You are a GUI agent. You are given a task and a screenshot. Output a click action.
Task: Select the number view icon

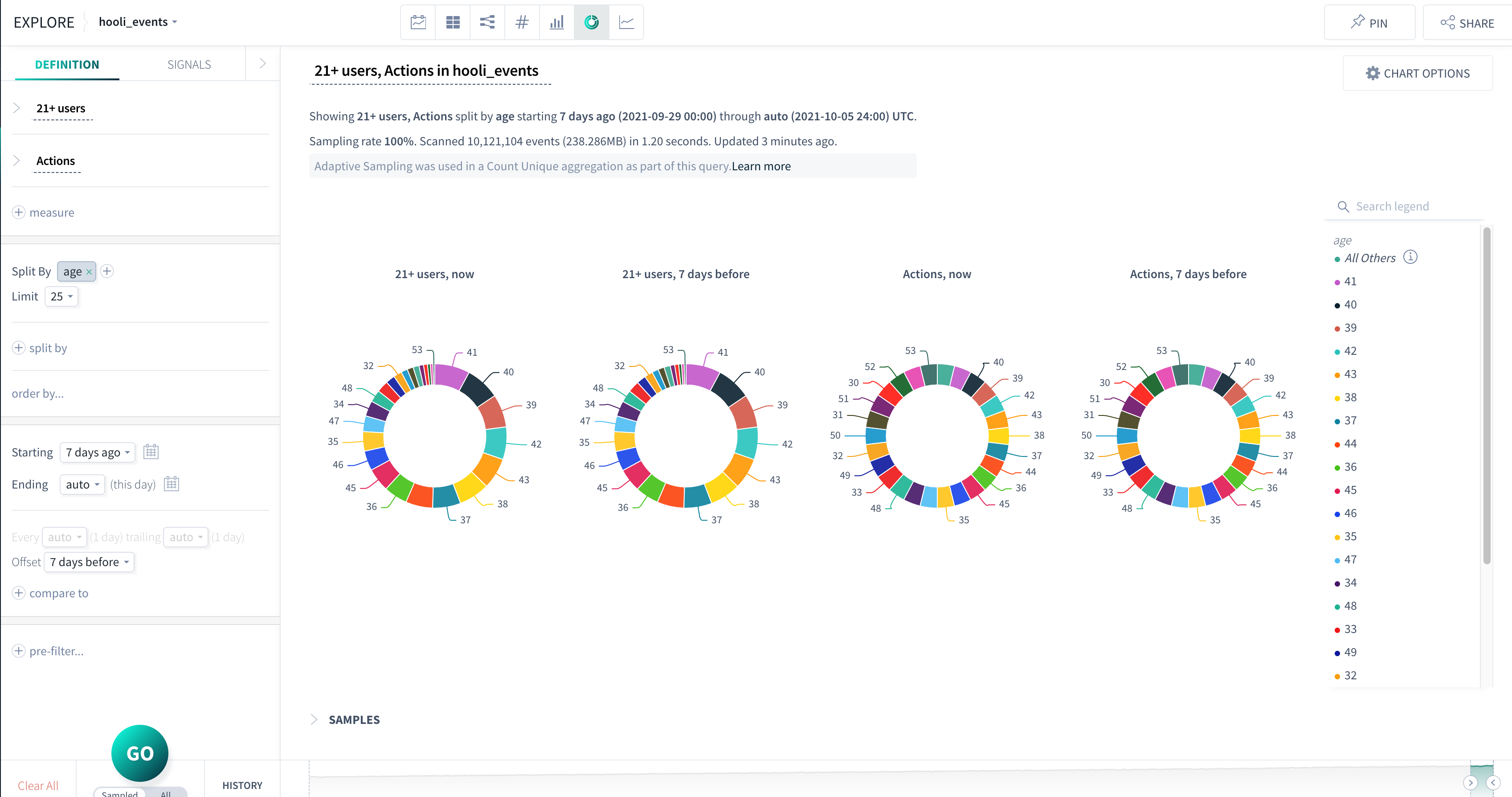(522, 22)
